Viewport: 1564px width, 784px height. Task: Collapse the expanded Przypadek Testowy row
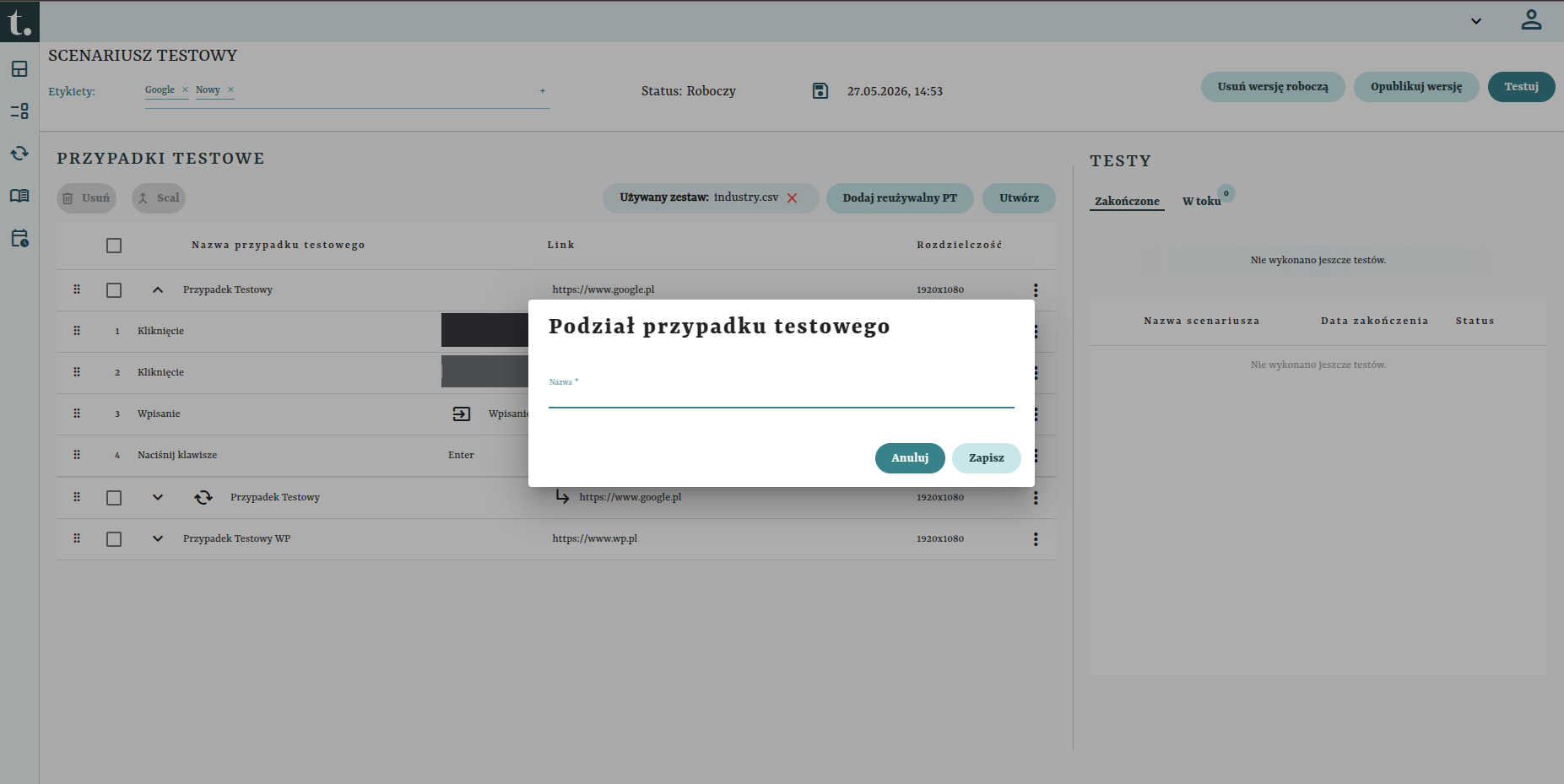[x=158, y=290]
